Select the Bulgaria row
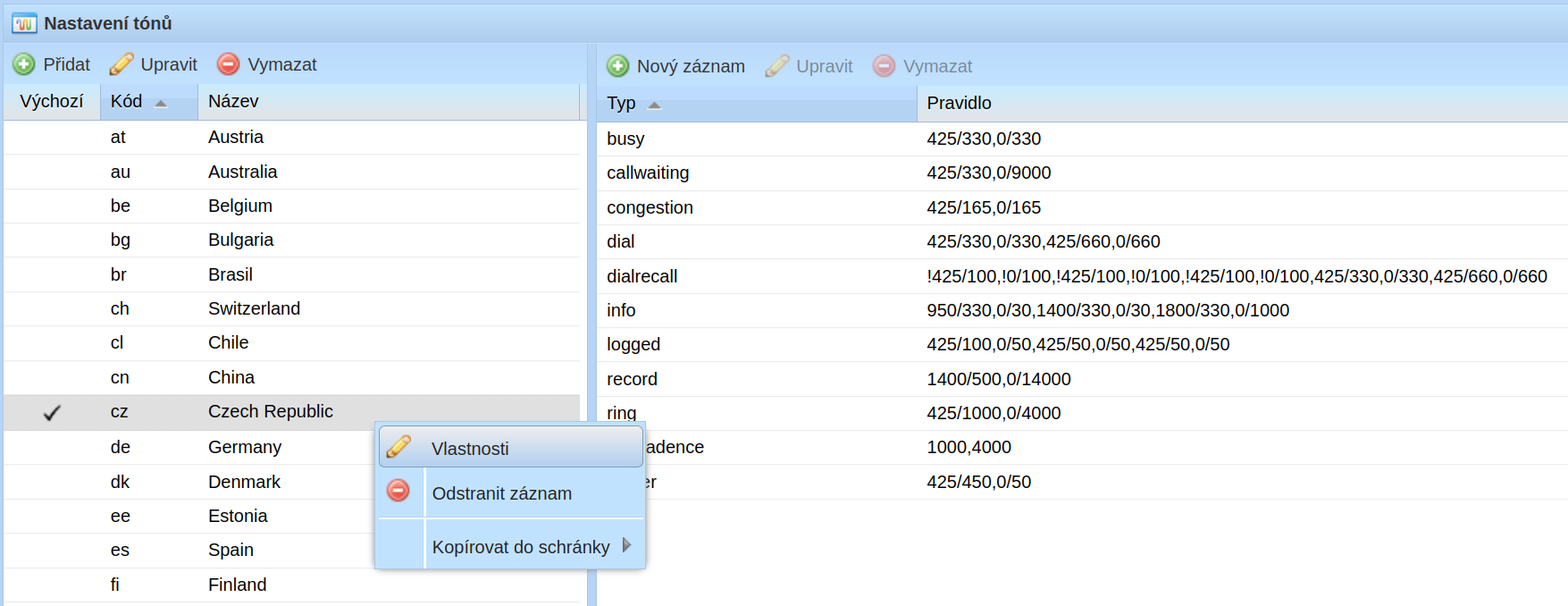 tap(292, 240)
